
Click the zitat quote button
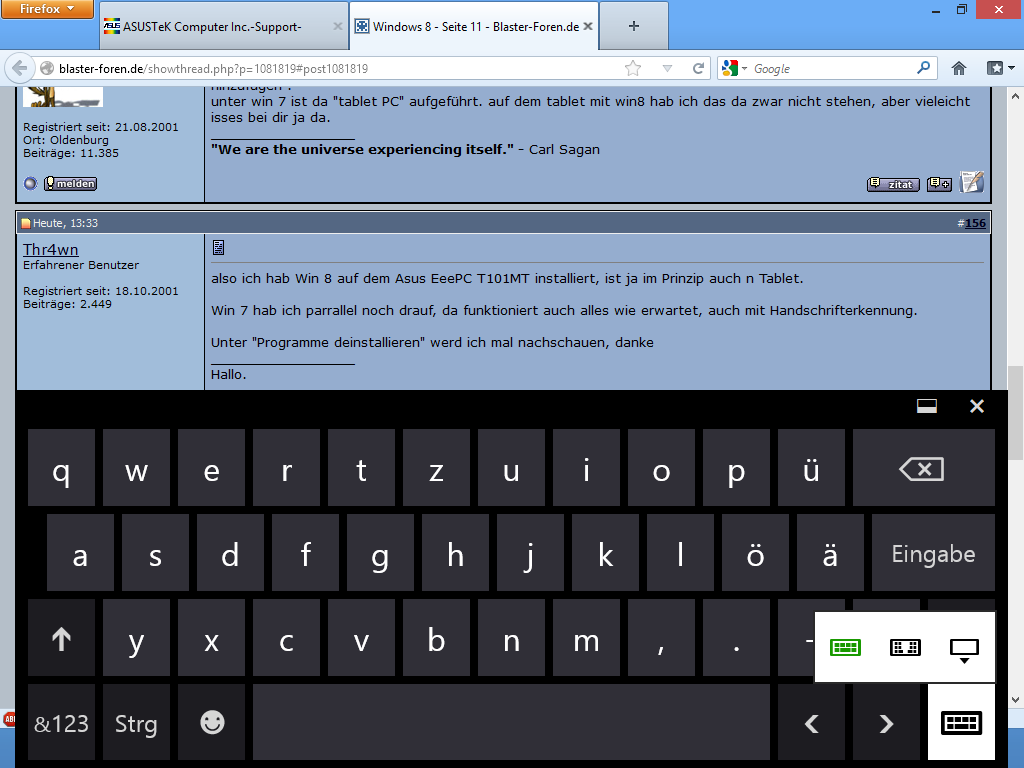[893, 184]
